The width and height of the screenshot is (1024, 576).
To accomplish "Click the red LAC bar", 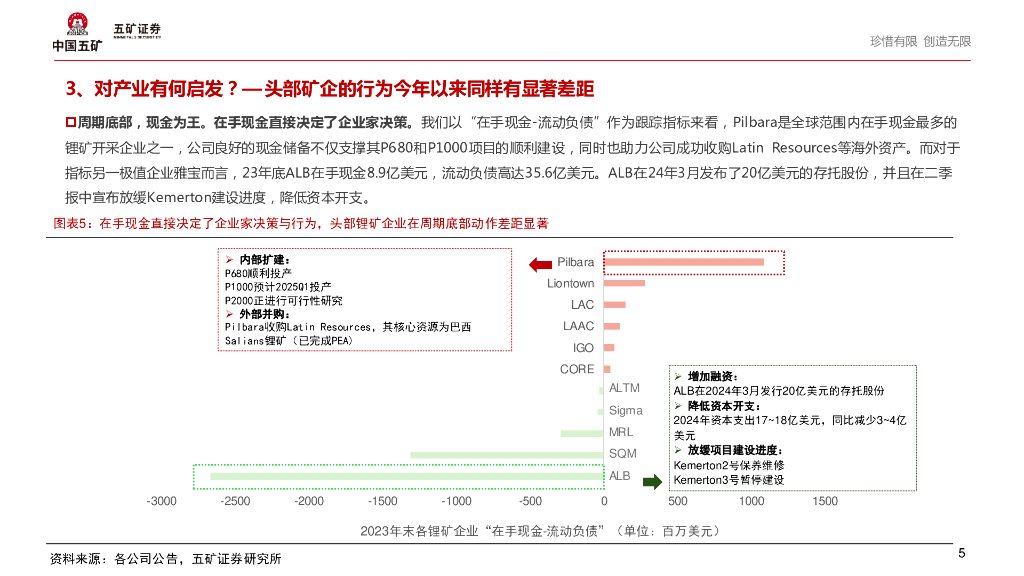I will 615,305.
